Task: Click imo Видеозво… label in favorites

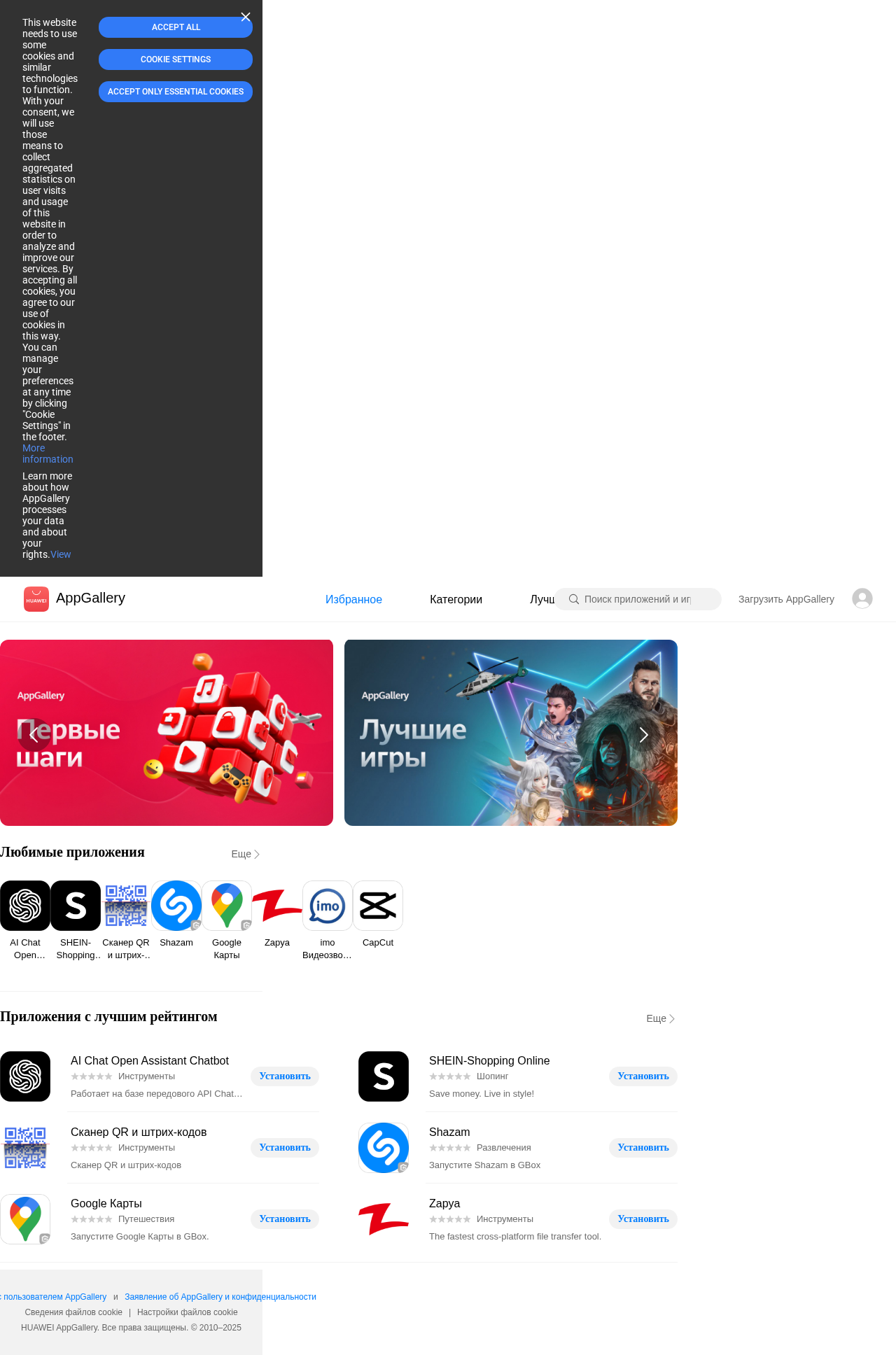Action: pos(328,949)
